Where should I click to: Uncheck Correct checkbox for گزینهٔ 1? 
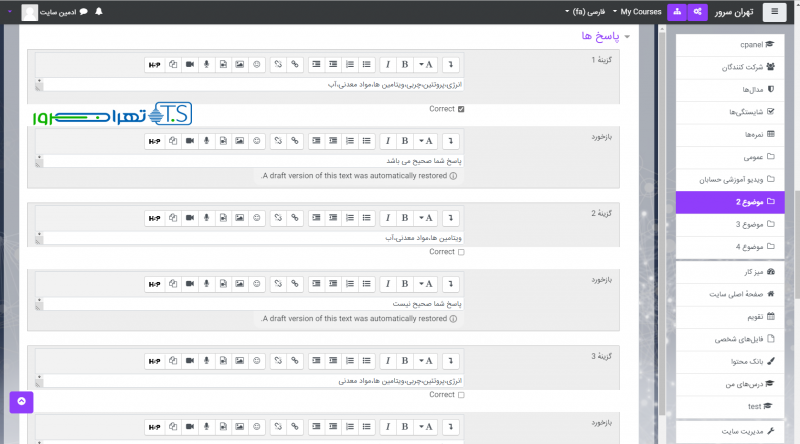[x=461, y=108]
